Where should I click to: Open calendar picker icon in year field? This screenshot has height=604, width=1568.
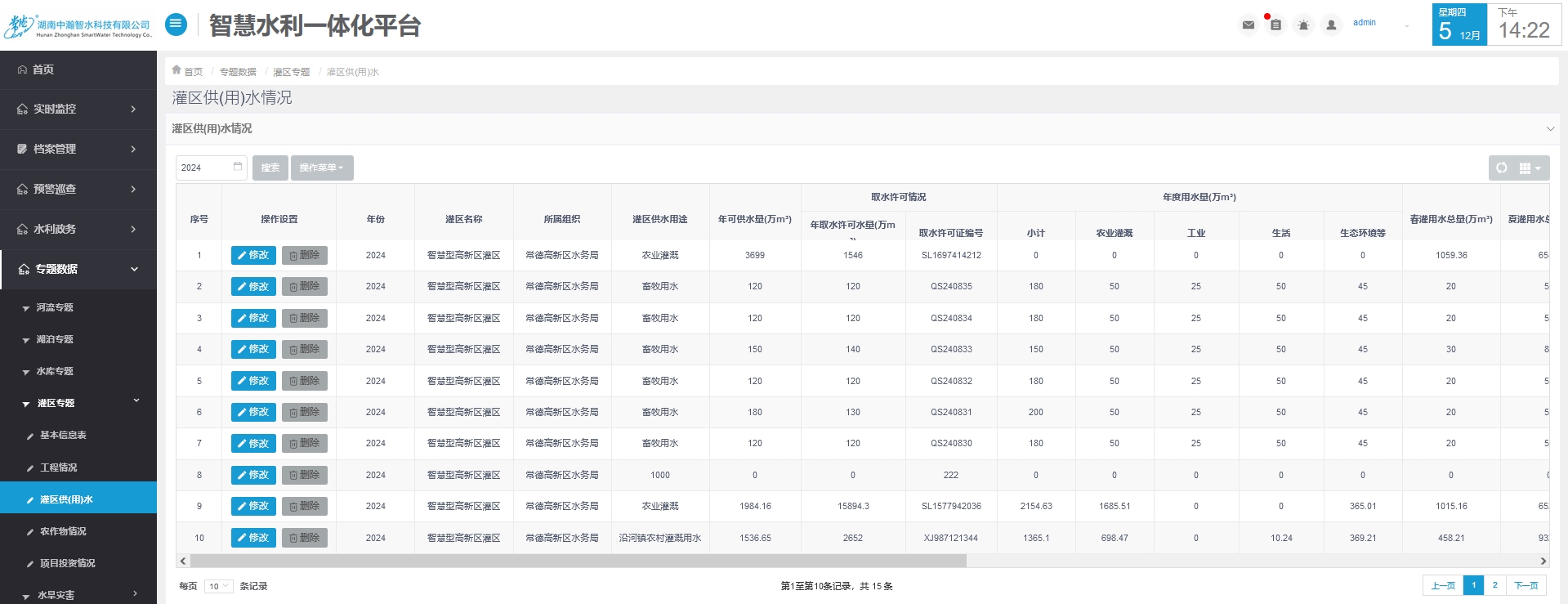click(x=238, y=167)
